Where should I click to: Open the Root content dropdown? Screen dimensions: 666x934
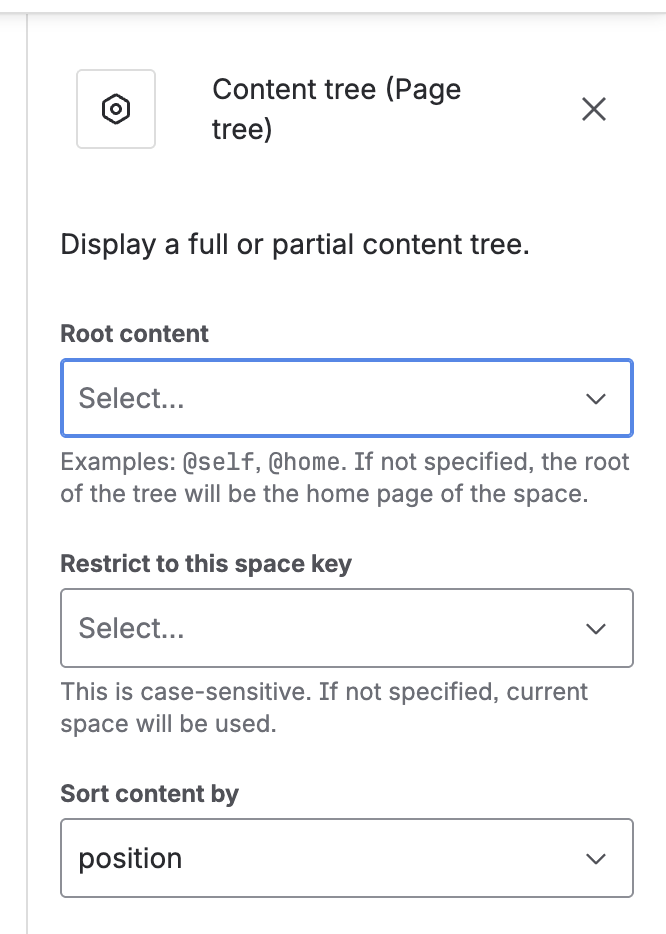click(346, 398)
